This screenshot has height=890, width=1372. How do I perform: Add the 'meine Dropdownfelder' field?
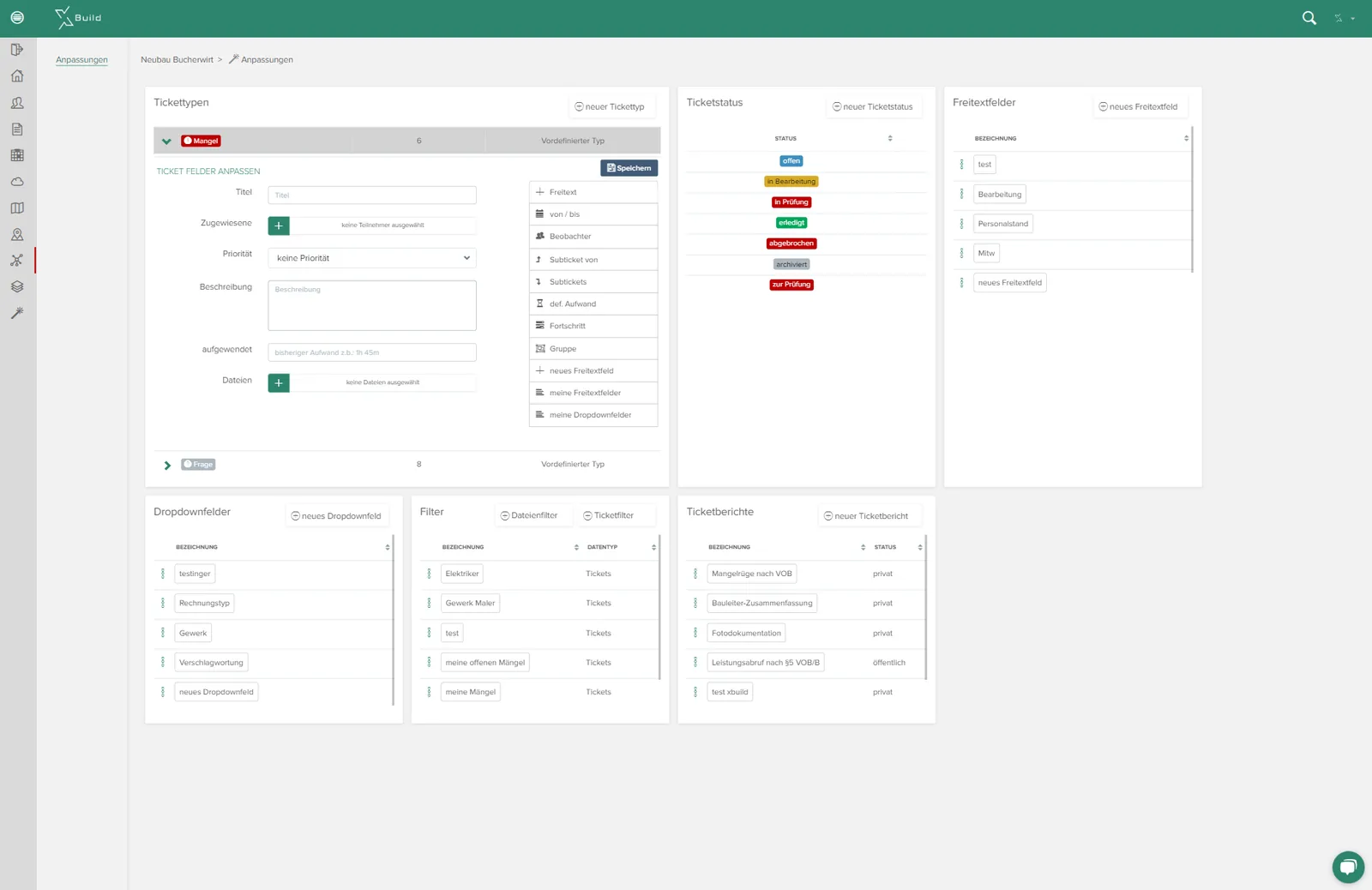pos(593,415)
